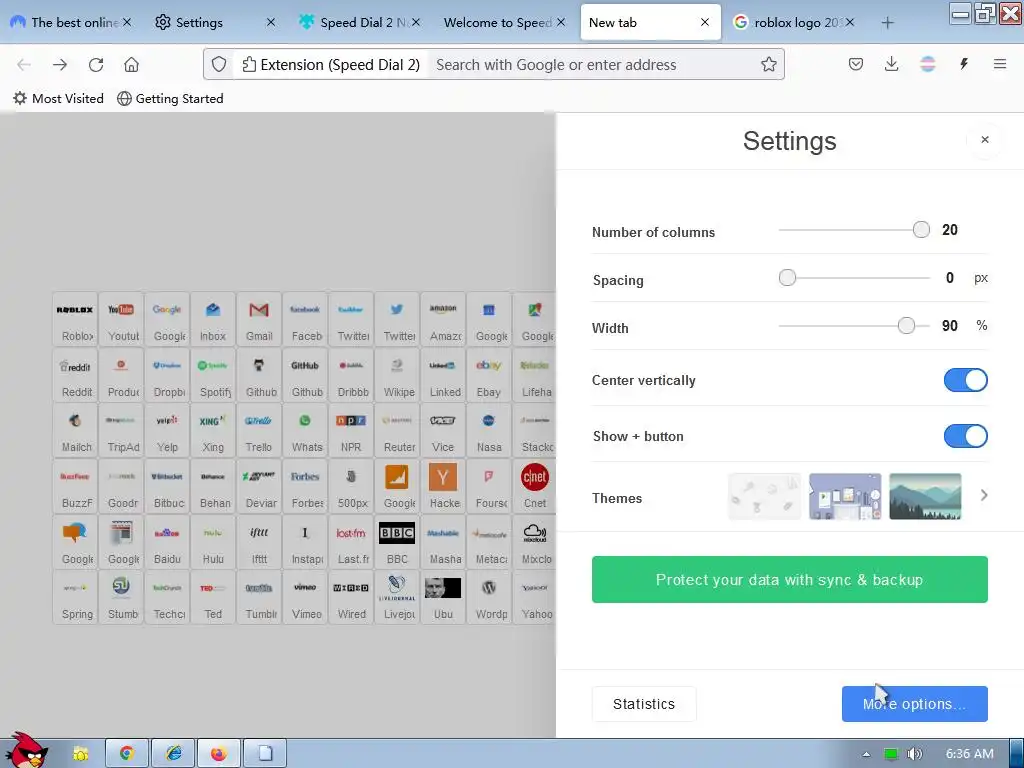Open the NPR speed dial tile

(x=351, y=430)
